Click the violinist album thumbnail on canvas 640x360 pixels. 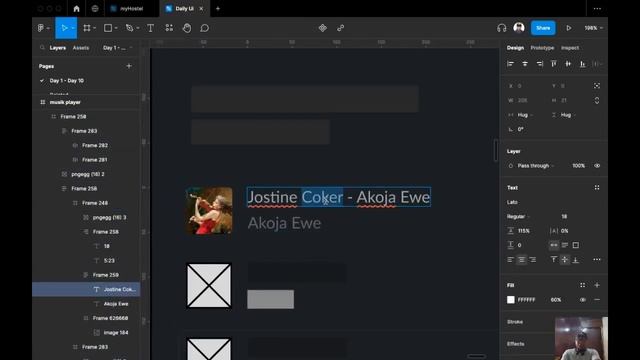pos(209,211)
